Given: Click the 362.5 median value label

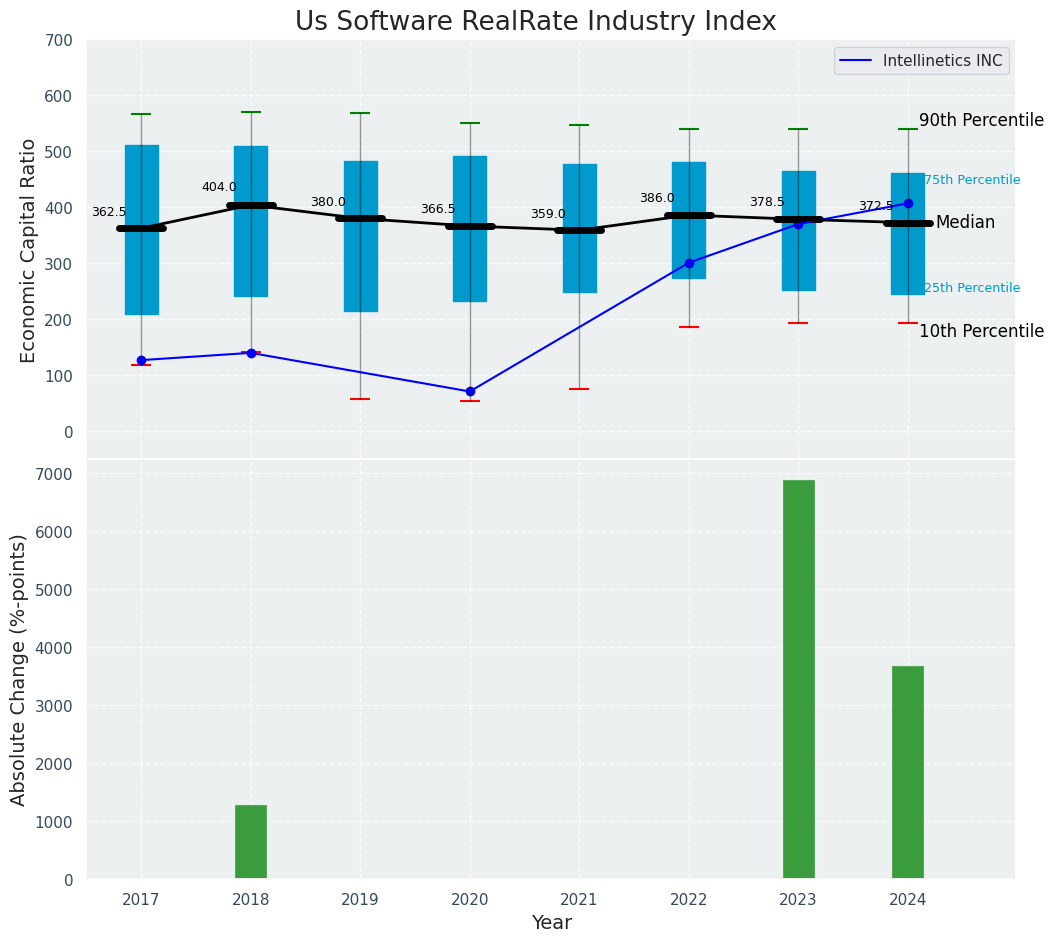Looking at the screenshot, I should tap(109, 212).
